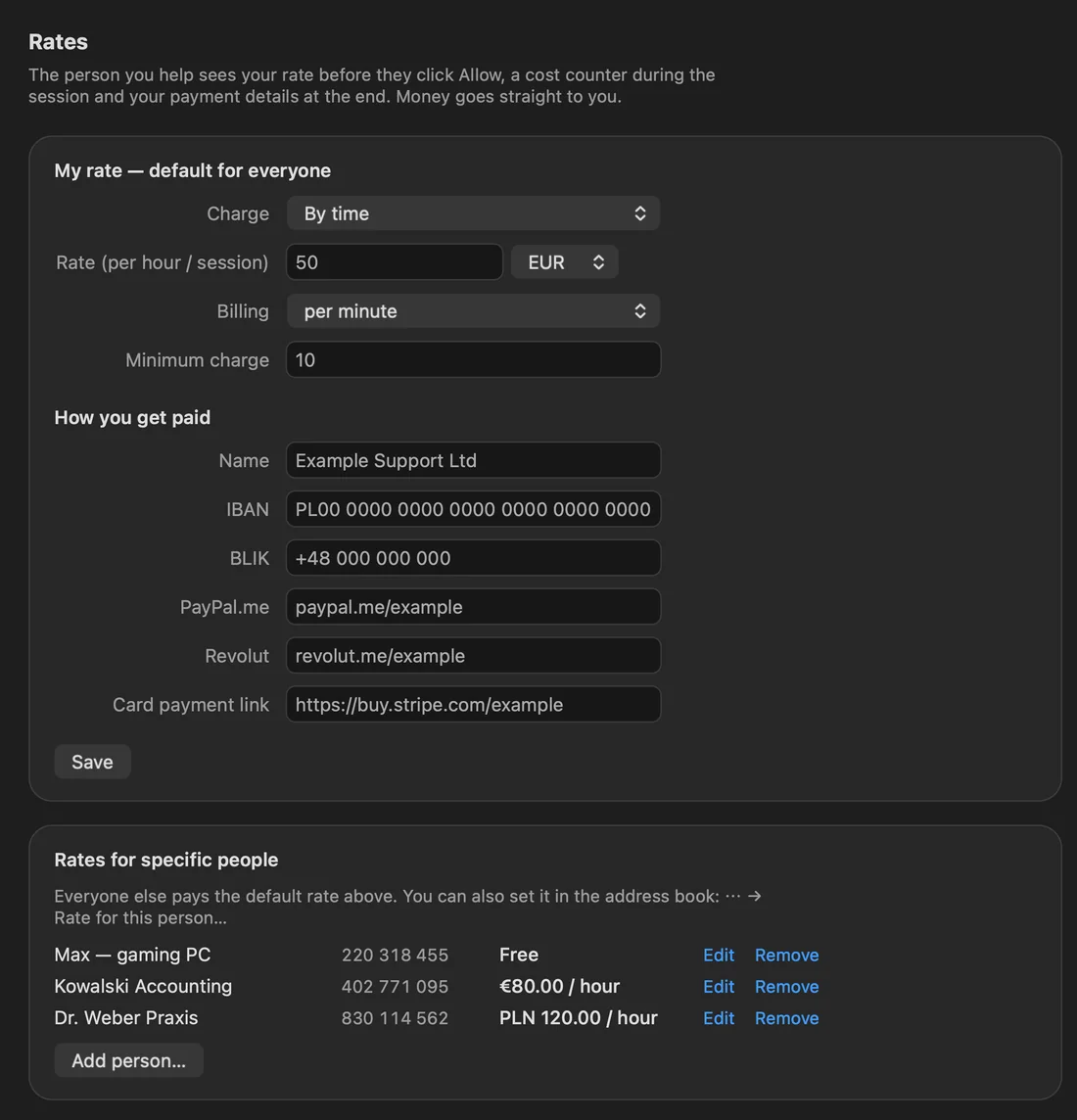
Task: Click the Card payment link field
Action: [x=473, y=704]
